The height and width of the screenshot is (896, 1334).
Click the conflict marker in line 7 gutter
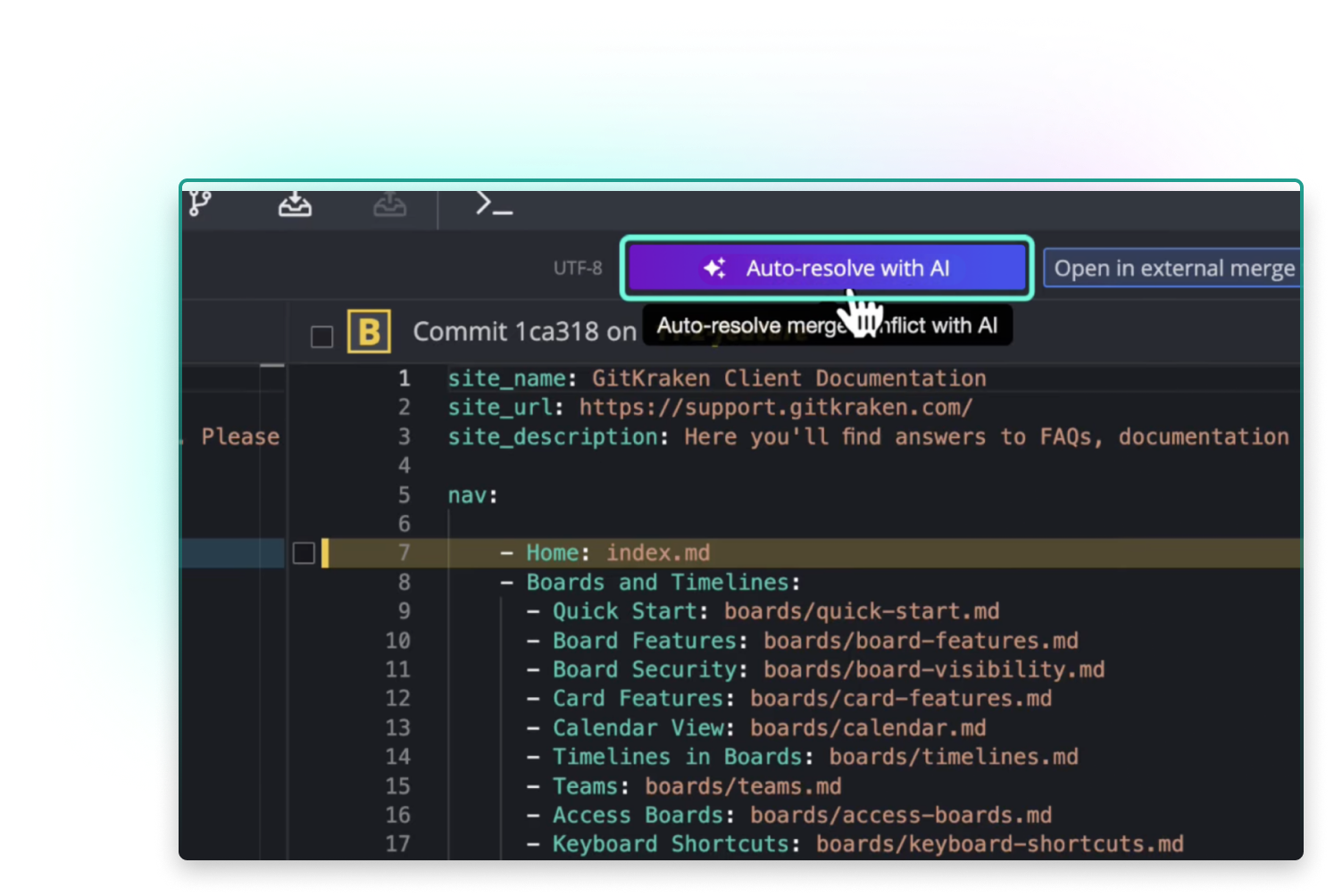coord(328,553)
